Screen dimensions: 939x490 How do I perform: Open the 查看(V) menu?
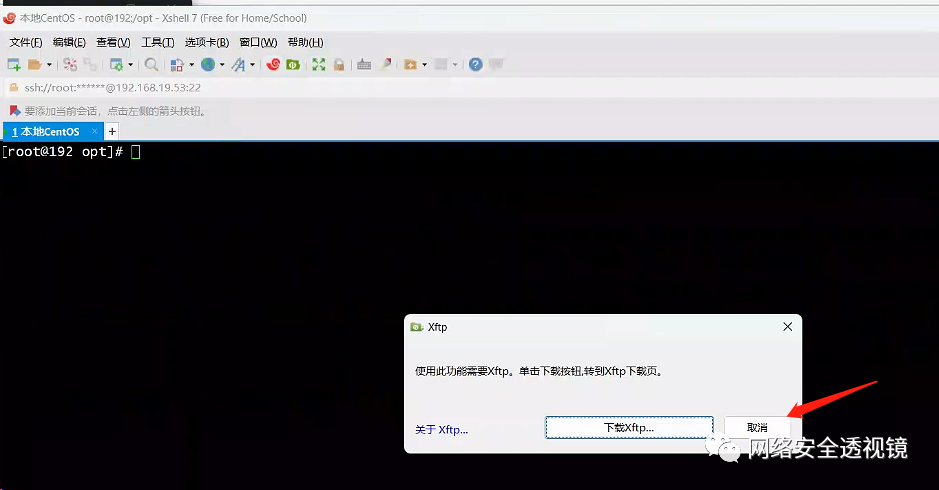(113, 43)
